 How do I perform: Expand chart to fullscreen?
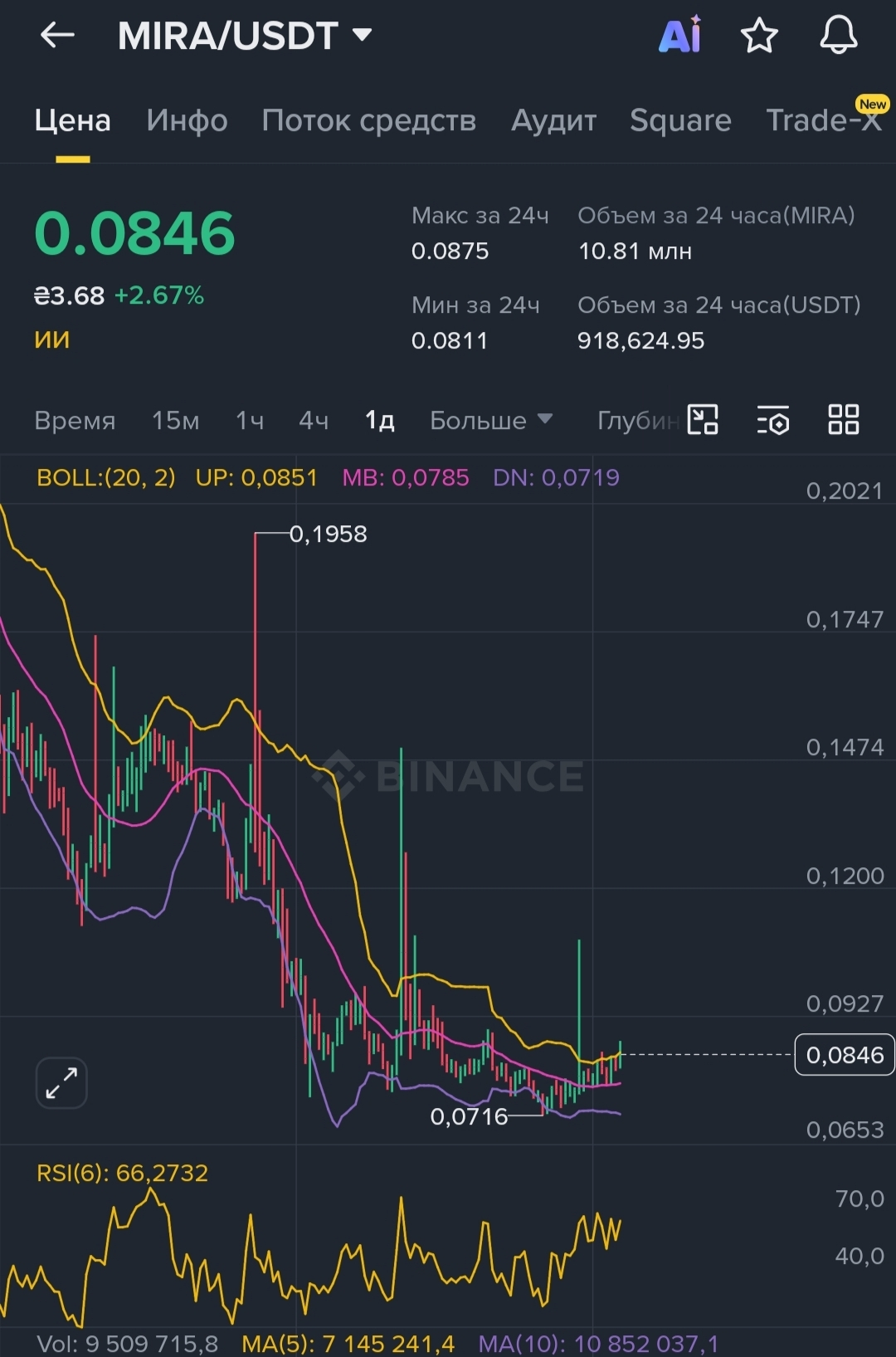click(61, 1083)
